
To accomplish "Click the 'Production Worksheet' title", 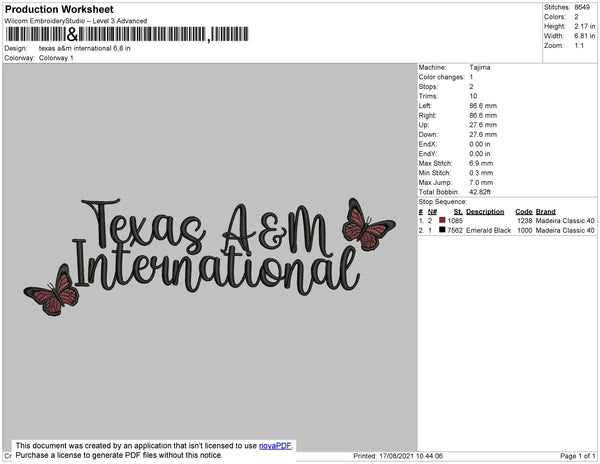I will pos(59,9).
